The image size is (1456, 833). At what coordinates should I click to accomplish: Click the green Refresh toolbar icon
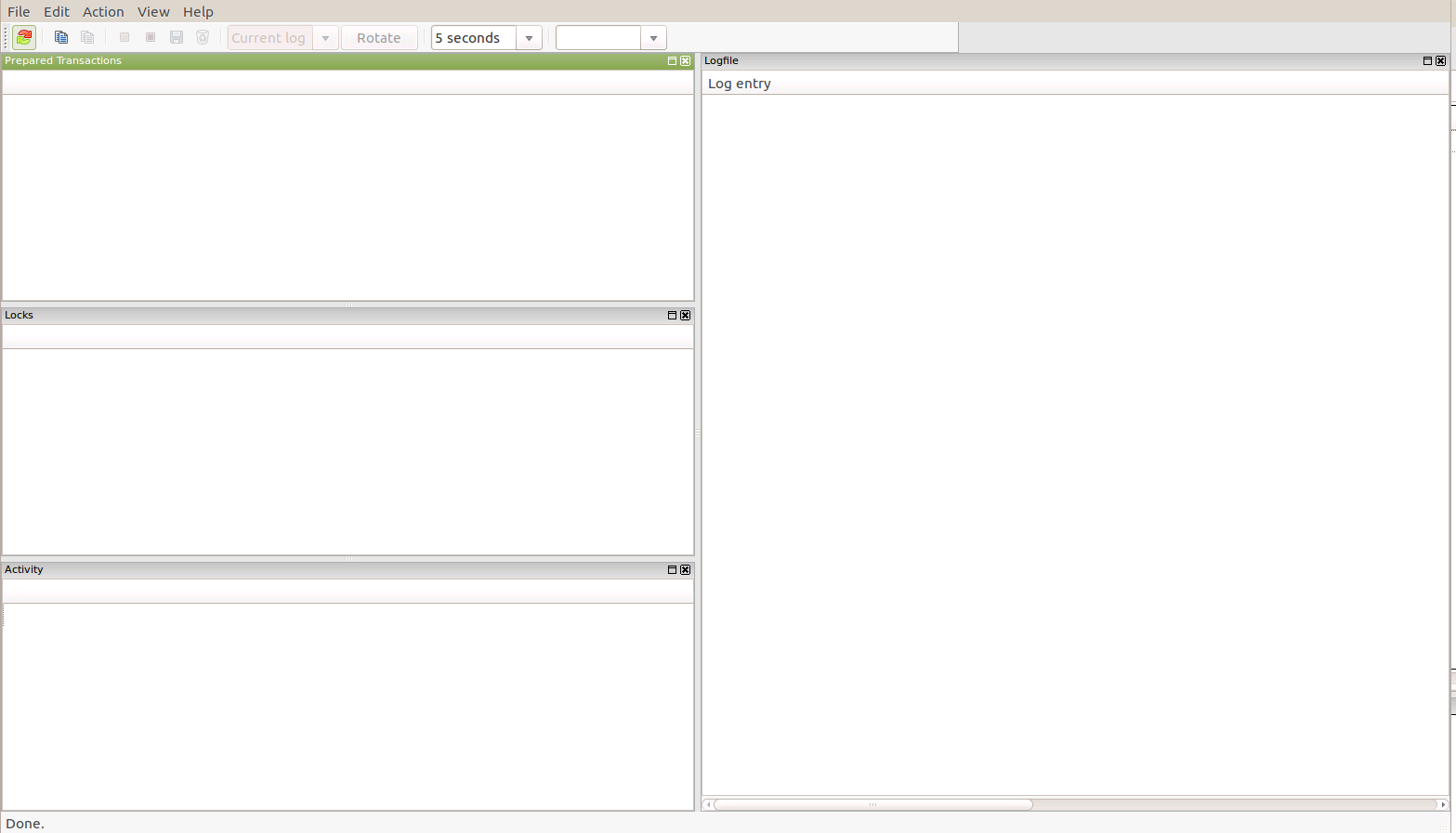(x=24, y=37)
